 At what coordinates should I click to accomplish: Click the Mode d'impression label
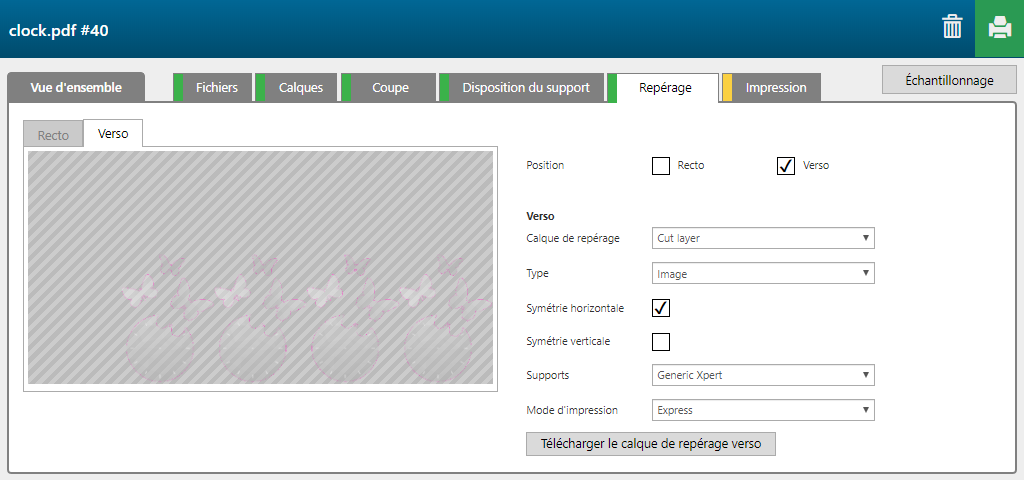[x=572, y=410]
